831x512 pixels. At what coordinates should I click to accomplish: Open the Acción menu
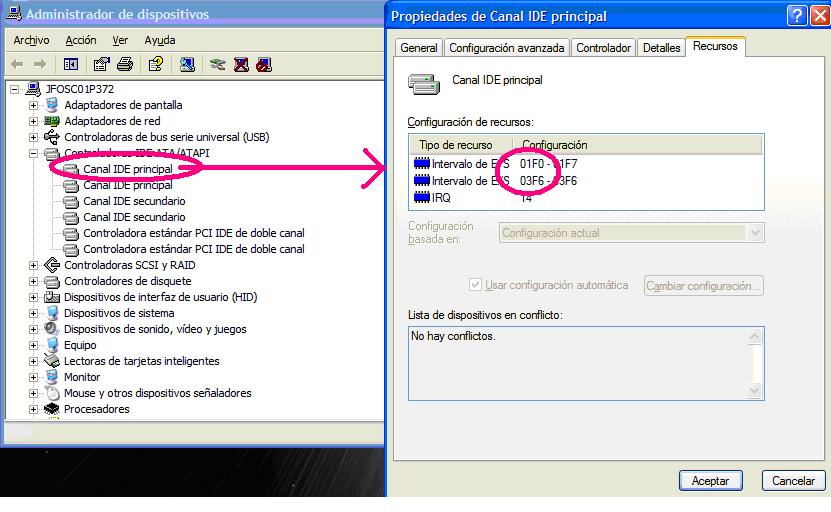(x=81, y=40)
